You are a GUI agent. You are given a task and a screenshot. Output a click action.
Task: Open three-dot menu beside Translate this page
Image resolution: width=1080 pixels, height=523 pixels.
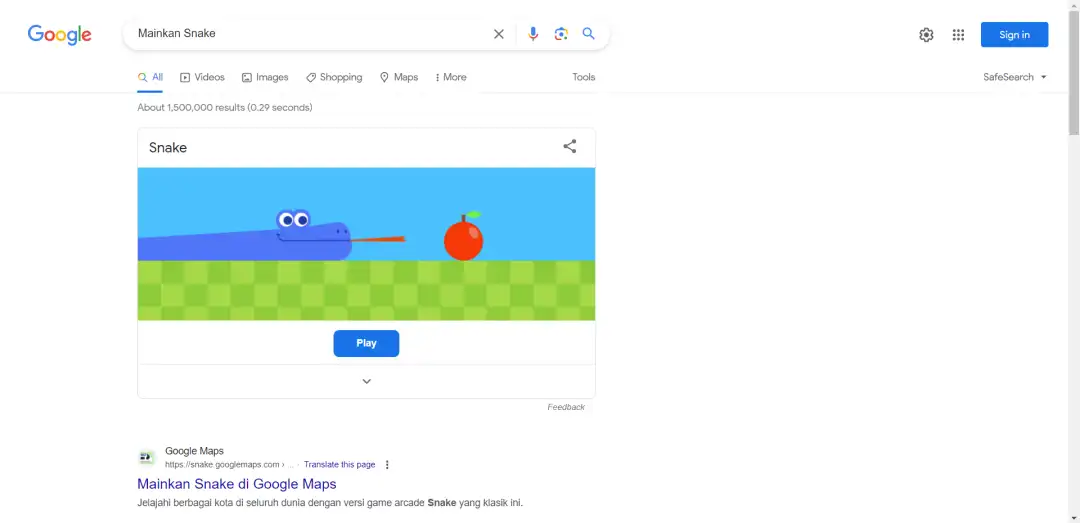coord(387,464)
